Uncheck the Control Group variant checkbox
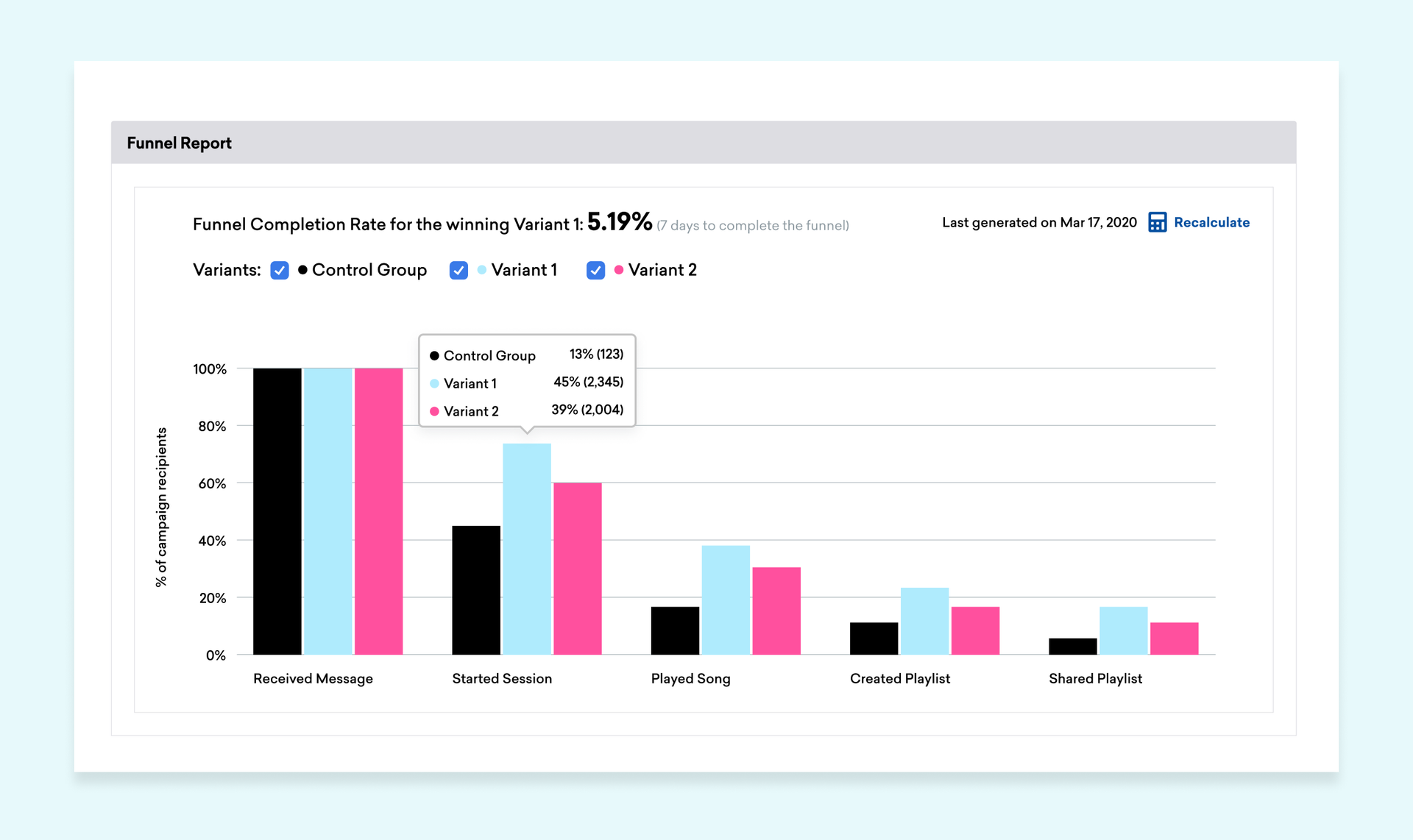 coord(280,271)
